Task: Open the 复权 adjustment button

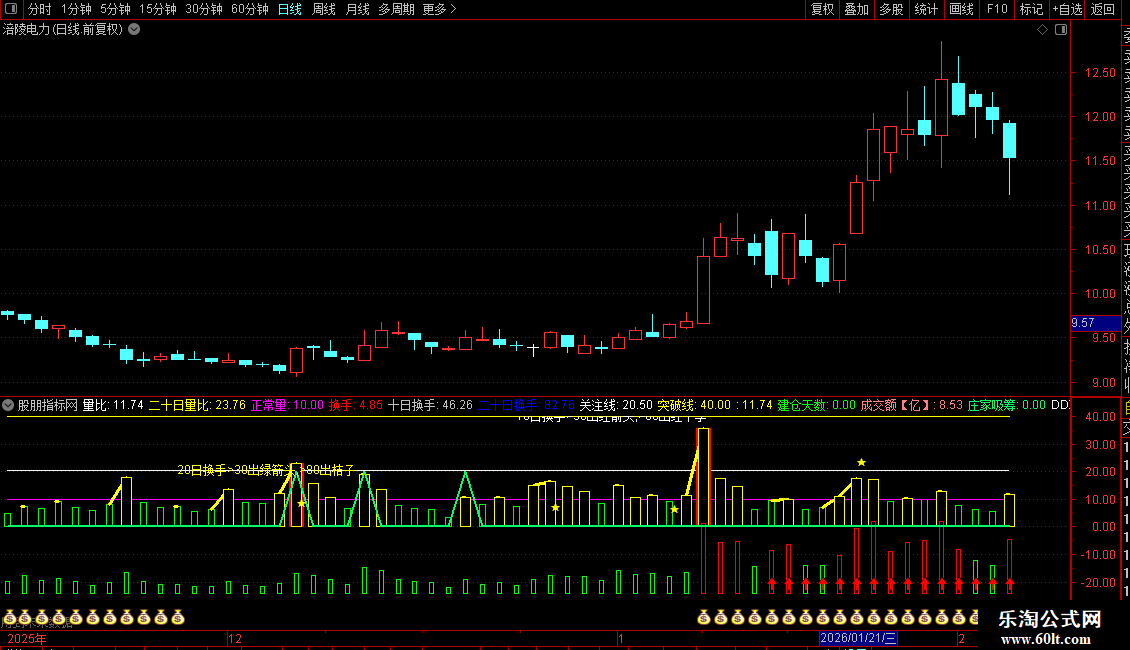Action: click(x=822, y=9)
